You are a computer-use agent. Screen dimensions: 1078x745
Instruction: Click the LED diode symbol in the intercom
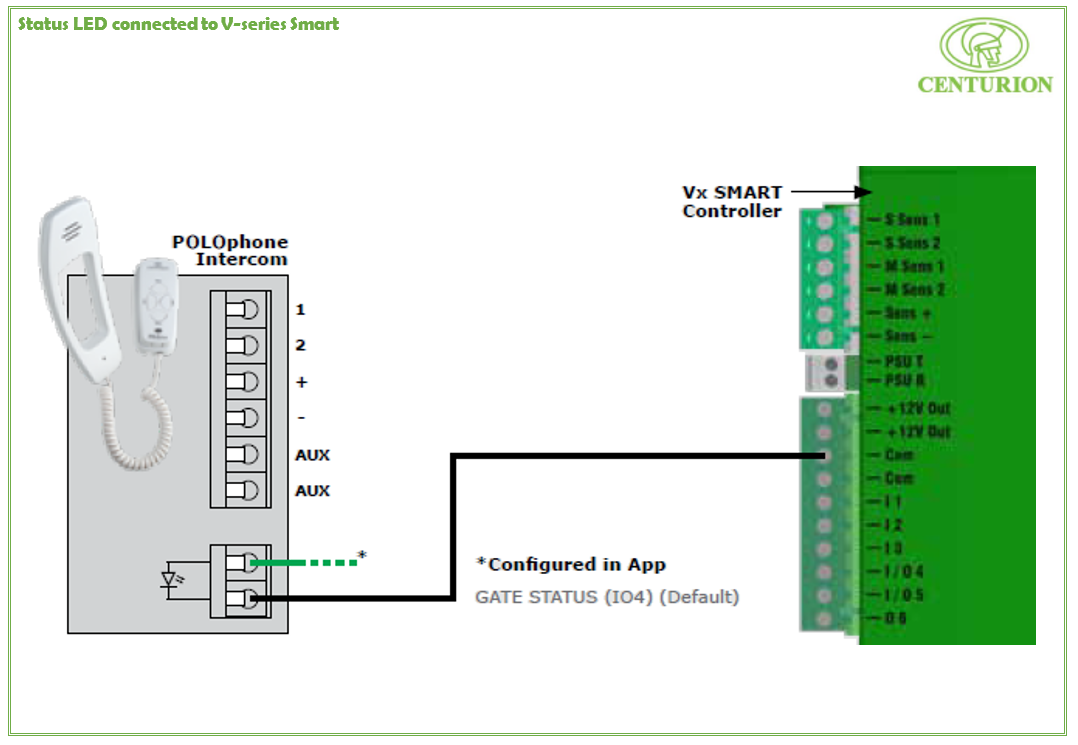coord(169,581)
